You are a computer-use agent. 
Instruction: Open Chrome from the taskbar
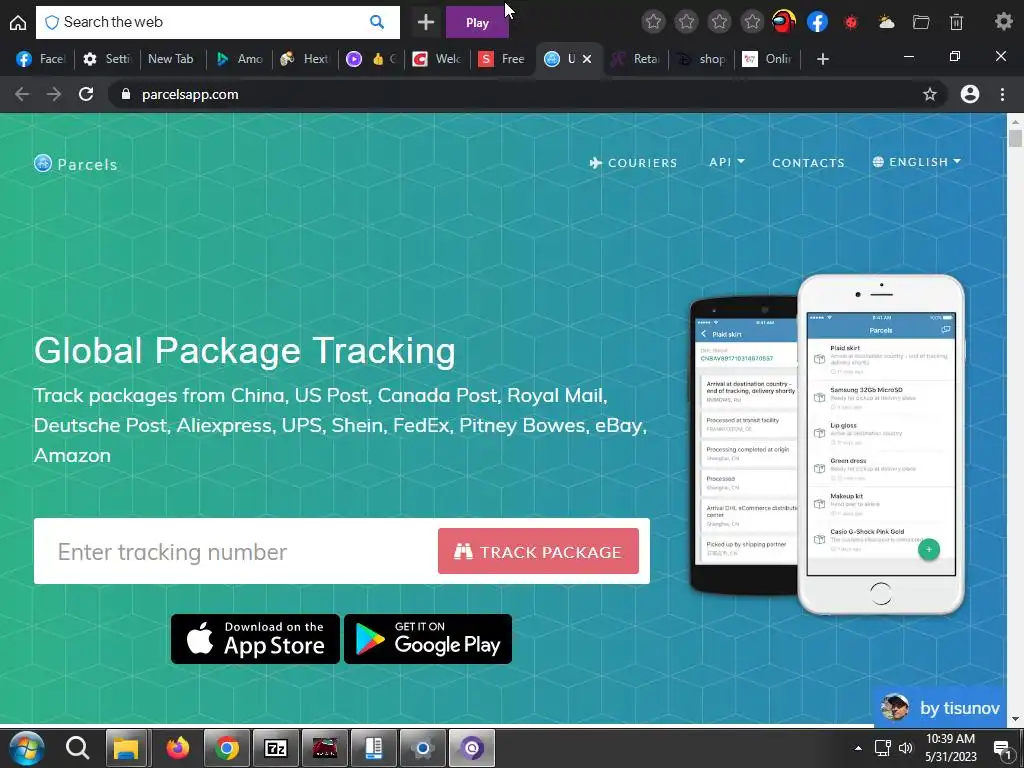(x=227, y=748)
